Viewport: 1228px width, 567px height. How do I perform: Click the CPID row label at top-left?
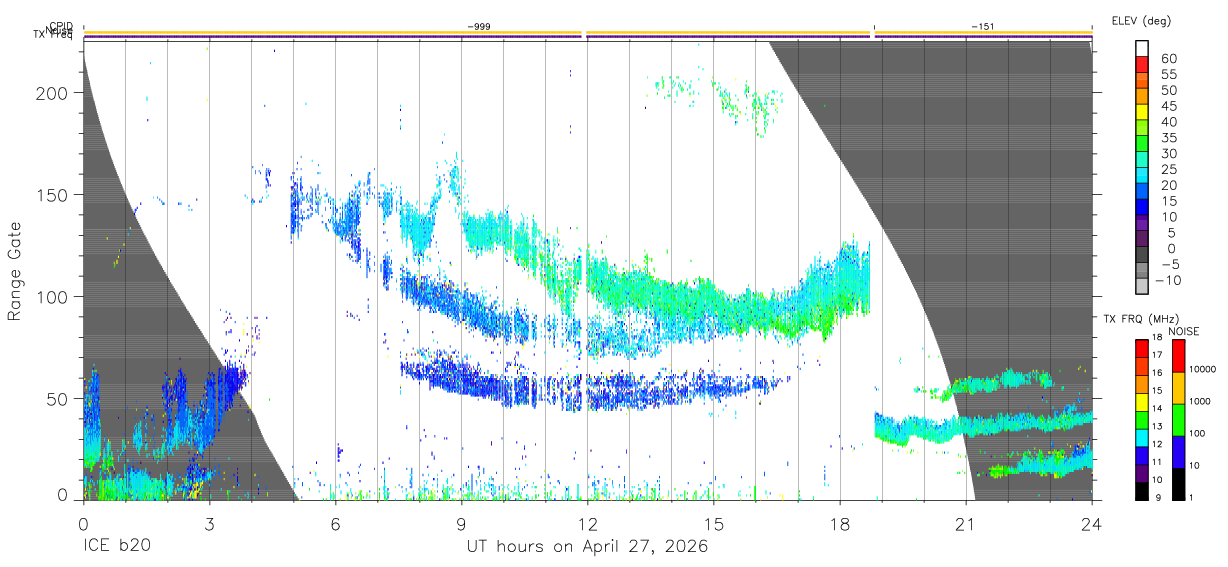[62, 28]
